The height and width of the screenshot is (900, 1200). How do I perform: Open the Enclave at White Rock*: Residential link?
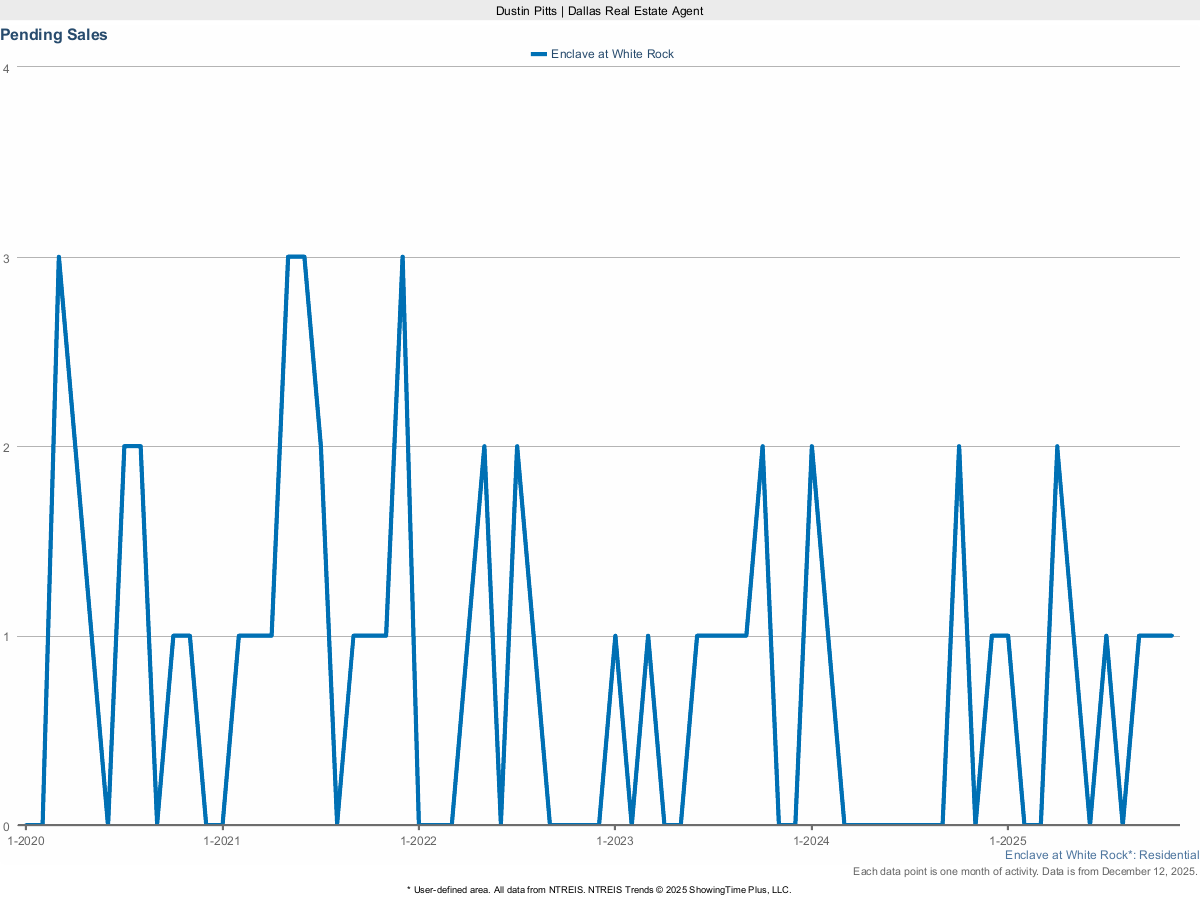pyautogui.click(x=1101, y=855)
